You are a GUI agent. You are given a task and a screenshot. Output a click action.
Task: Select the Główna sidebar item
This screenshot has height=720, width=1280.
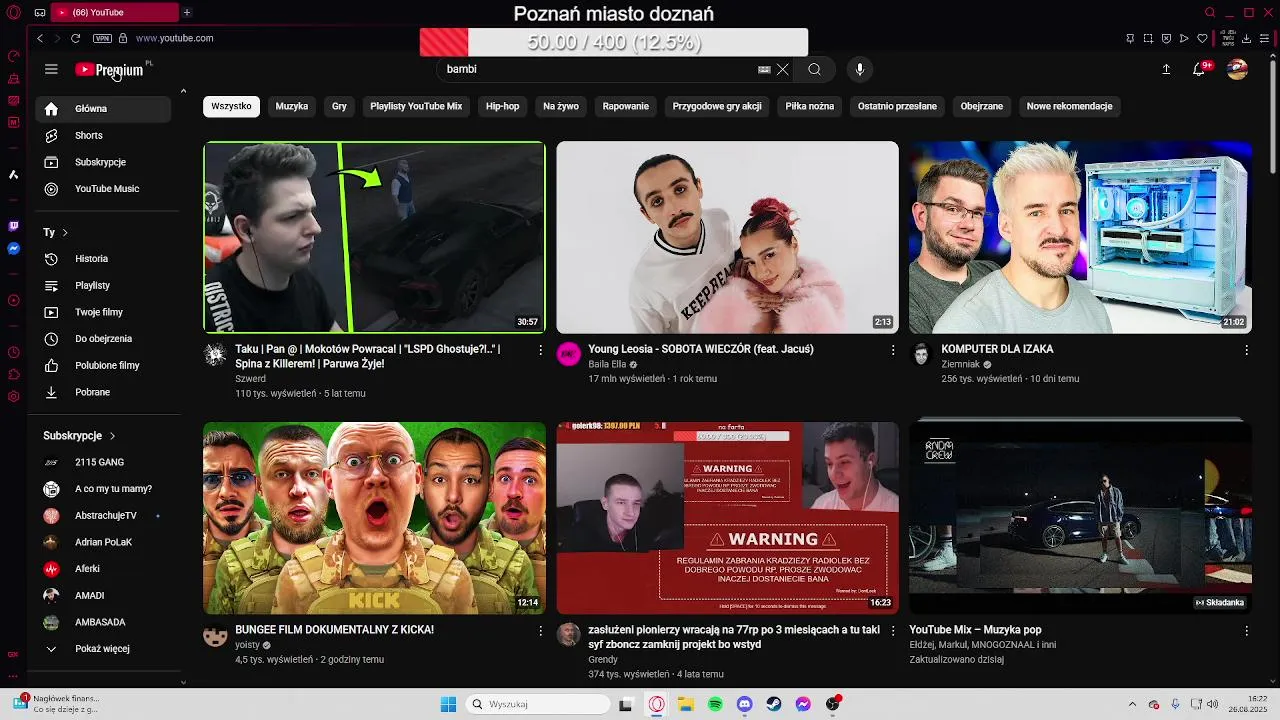coord(103,108)
